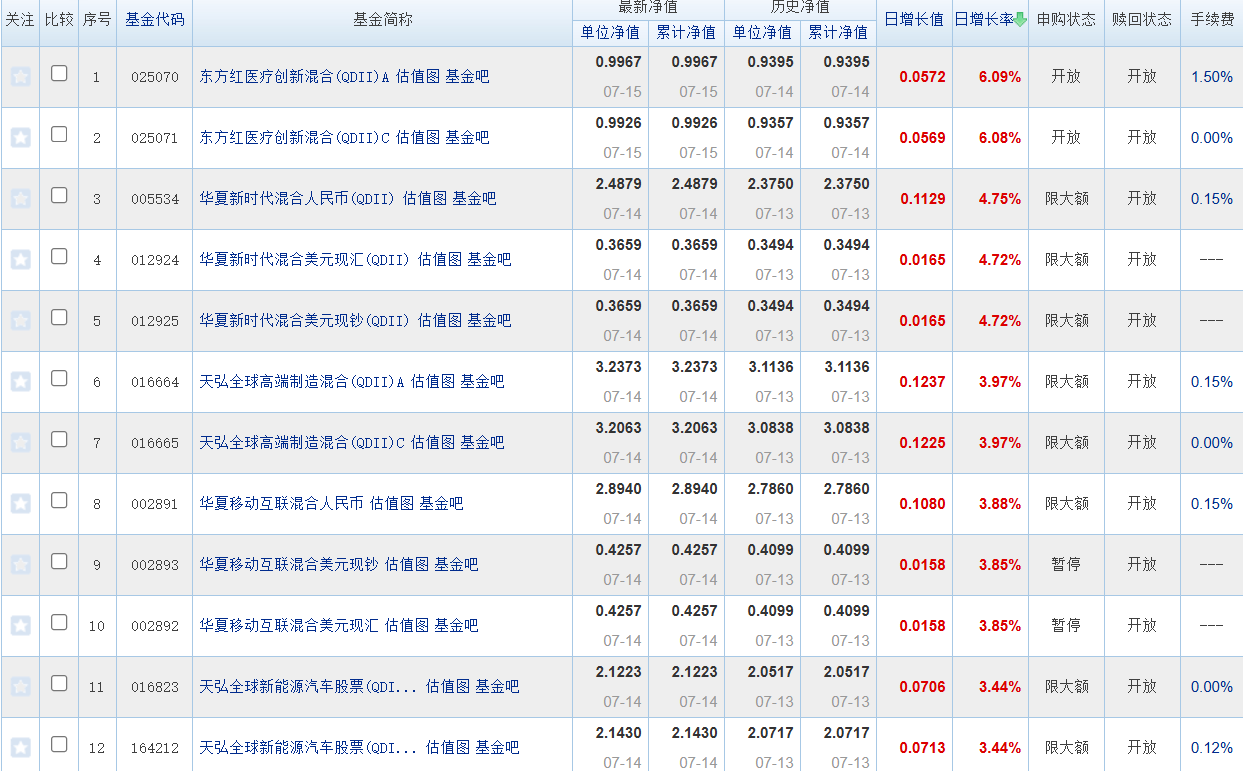Add fund 016665 to watchlist via star
This screenshot has width=1243, height=771.
20,443
